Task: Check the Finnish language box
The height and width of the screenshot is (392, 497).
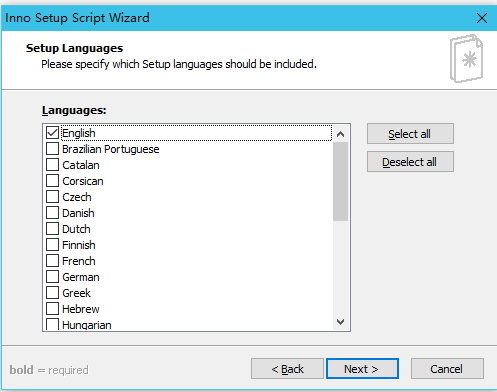Action: 52,245
